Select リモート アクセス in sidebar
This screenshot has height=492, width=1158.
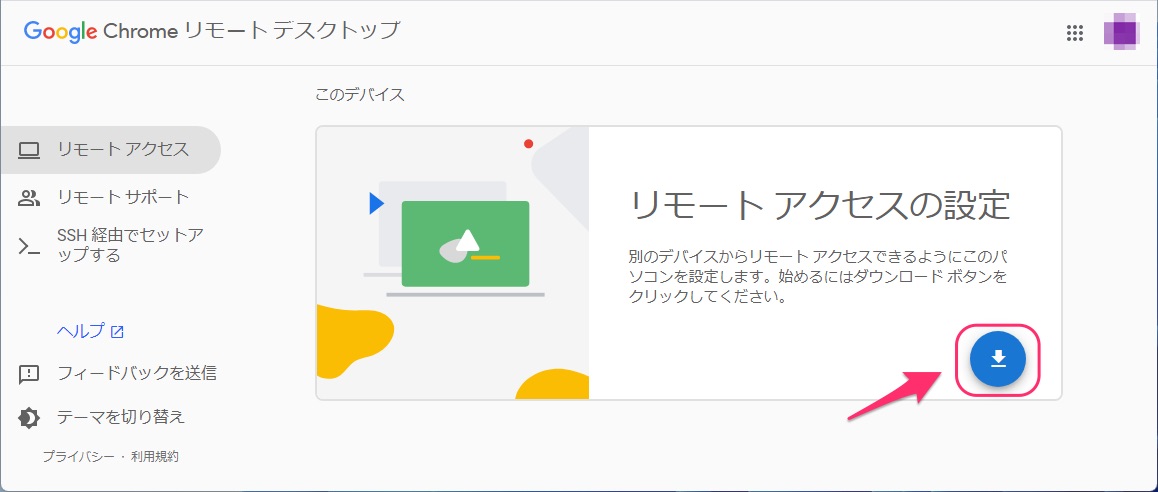pos(111,150)
